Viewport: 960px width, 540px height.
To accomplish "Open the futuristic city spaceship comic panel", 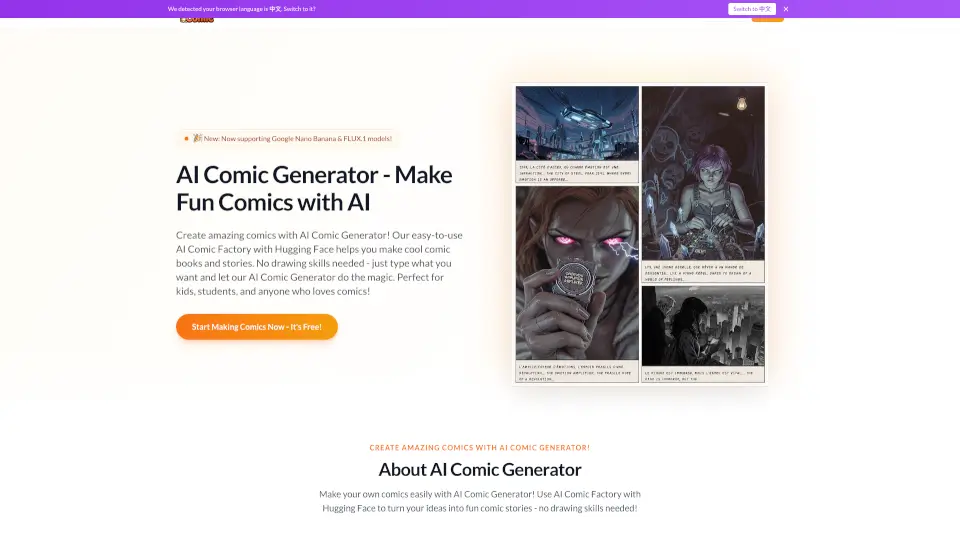I will point(577,123).
